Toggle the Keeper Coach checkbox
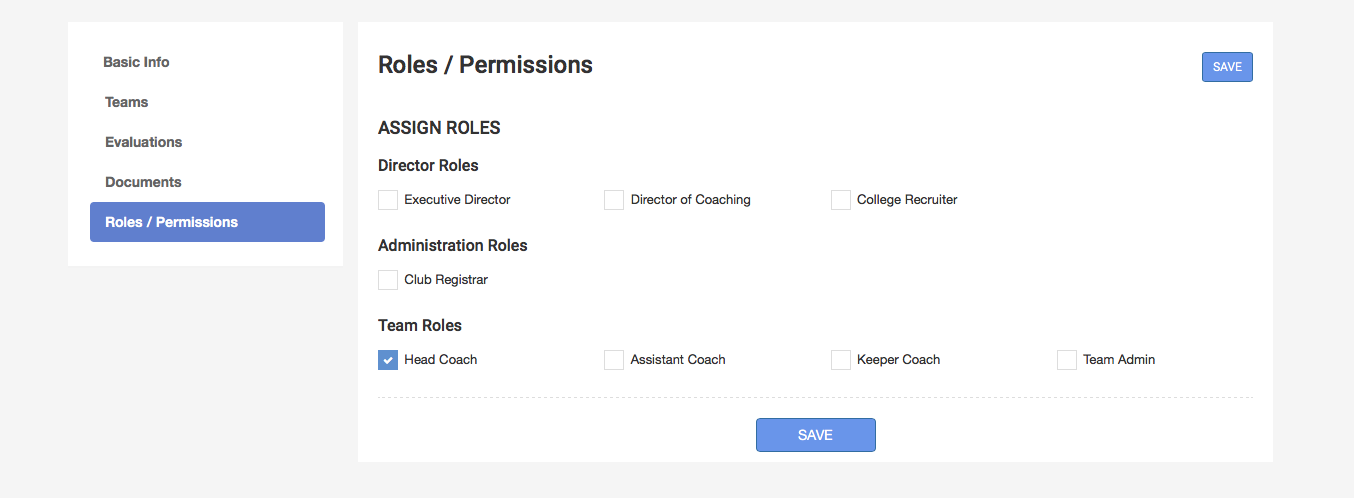 [x=841, y=360]
